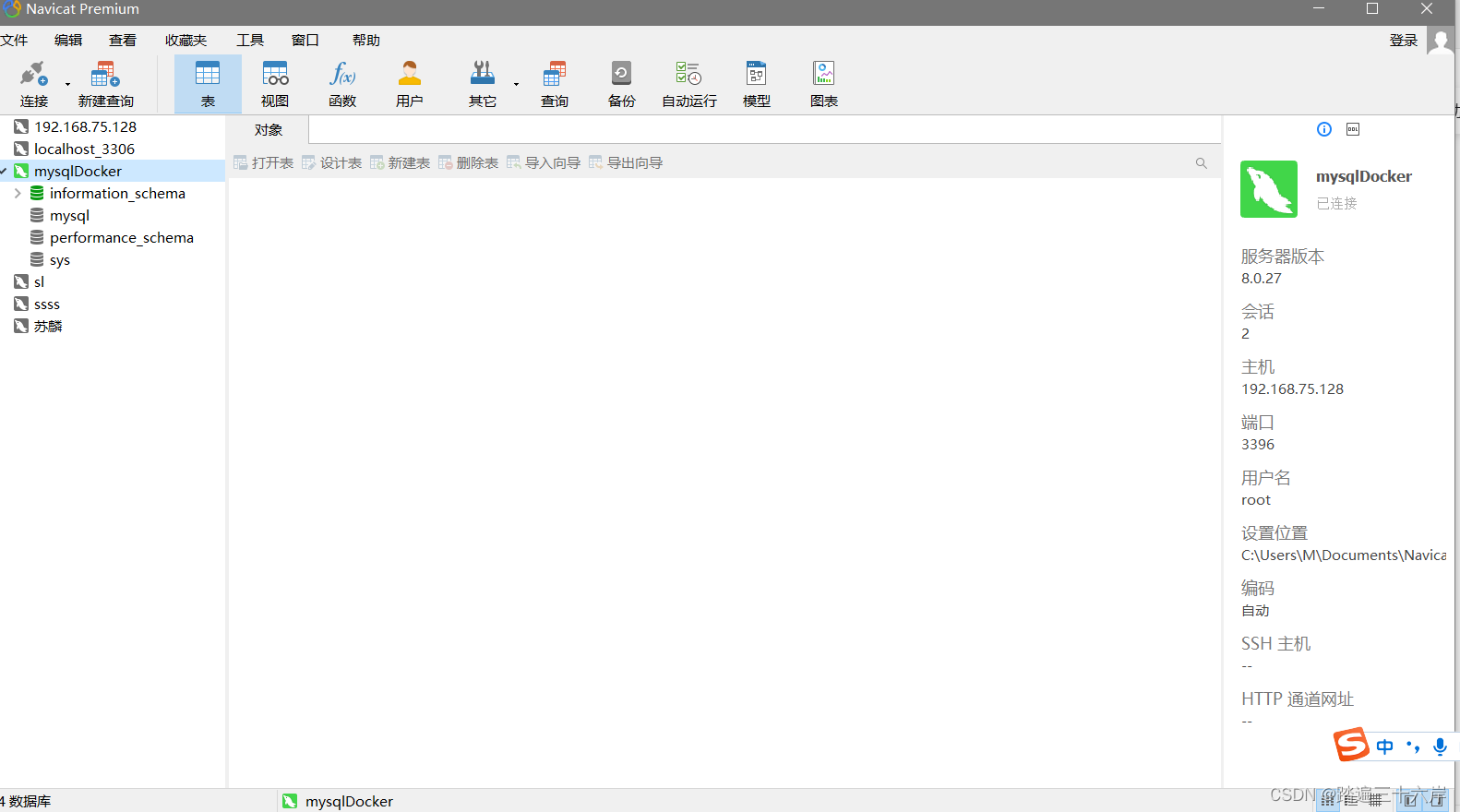Select the 自动运行 (Automation) toolbar icon

click(x=689, y=84)
